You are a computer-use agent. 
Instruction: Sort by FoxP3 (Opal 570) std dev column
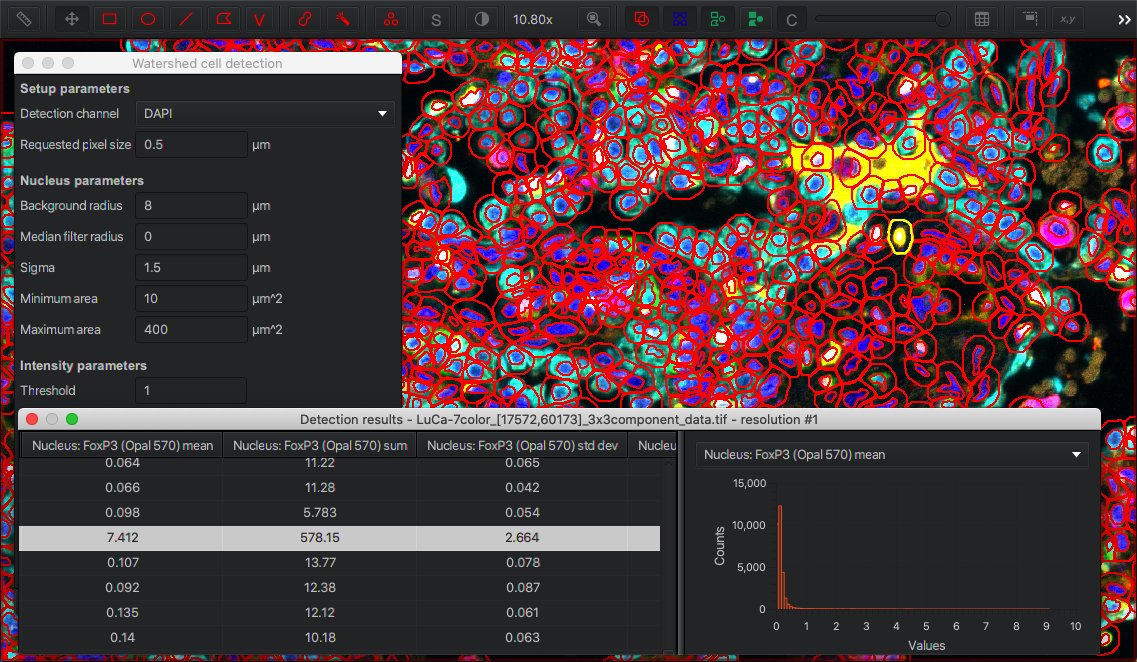522,445
